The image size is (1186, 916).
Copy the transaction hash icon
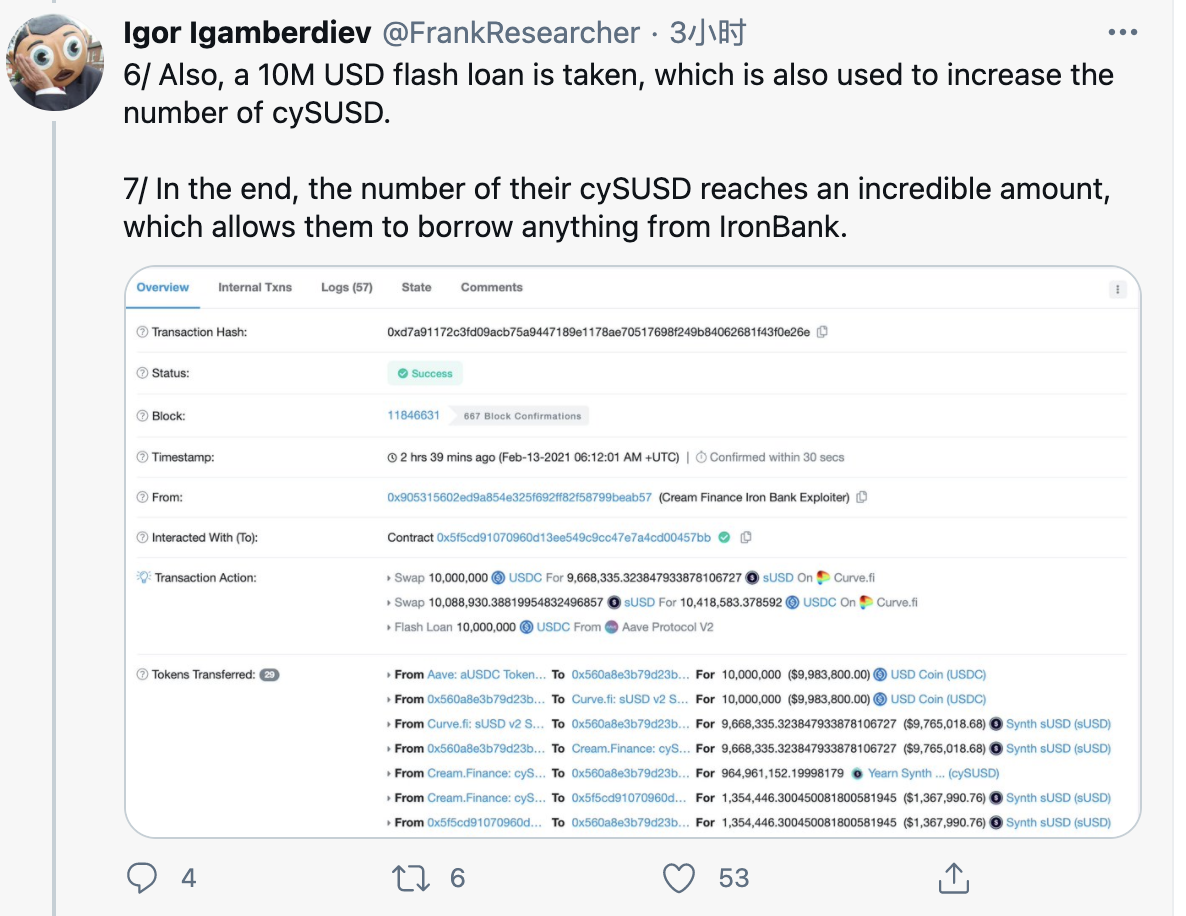point(823,332)
